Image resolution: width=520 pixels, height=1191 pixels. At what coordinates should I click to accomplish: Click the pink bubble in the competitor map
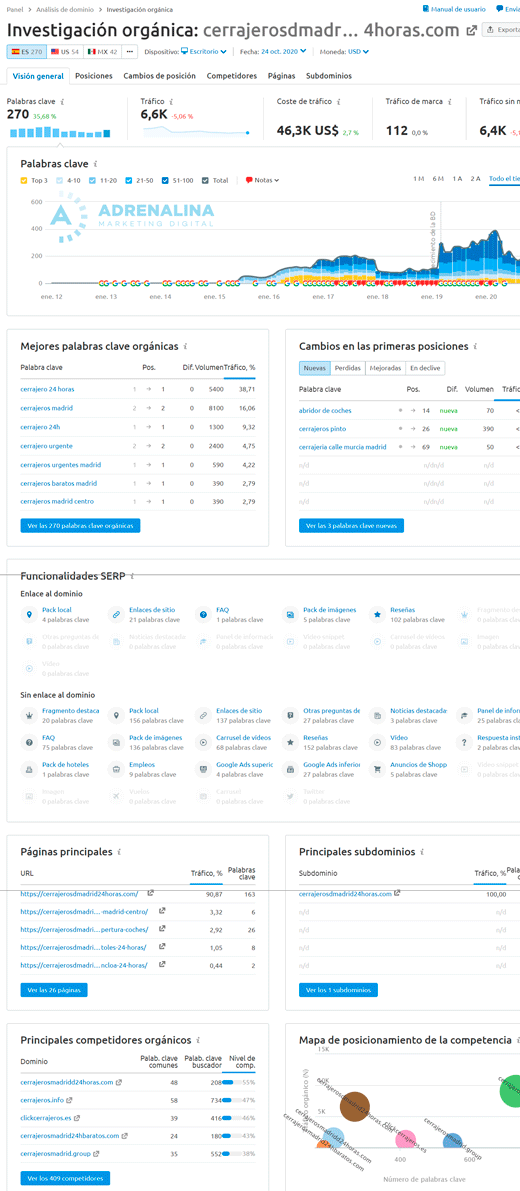tap(405, 1141)
